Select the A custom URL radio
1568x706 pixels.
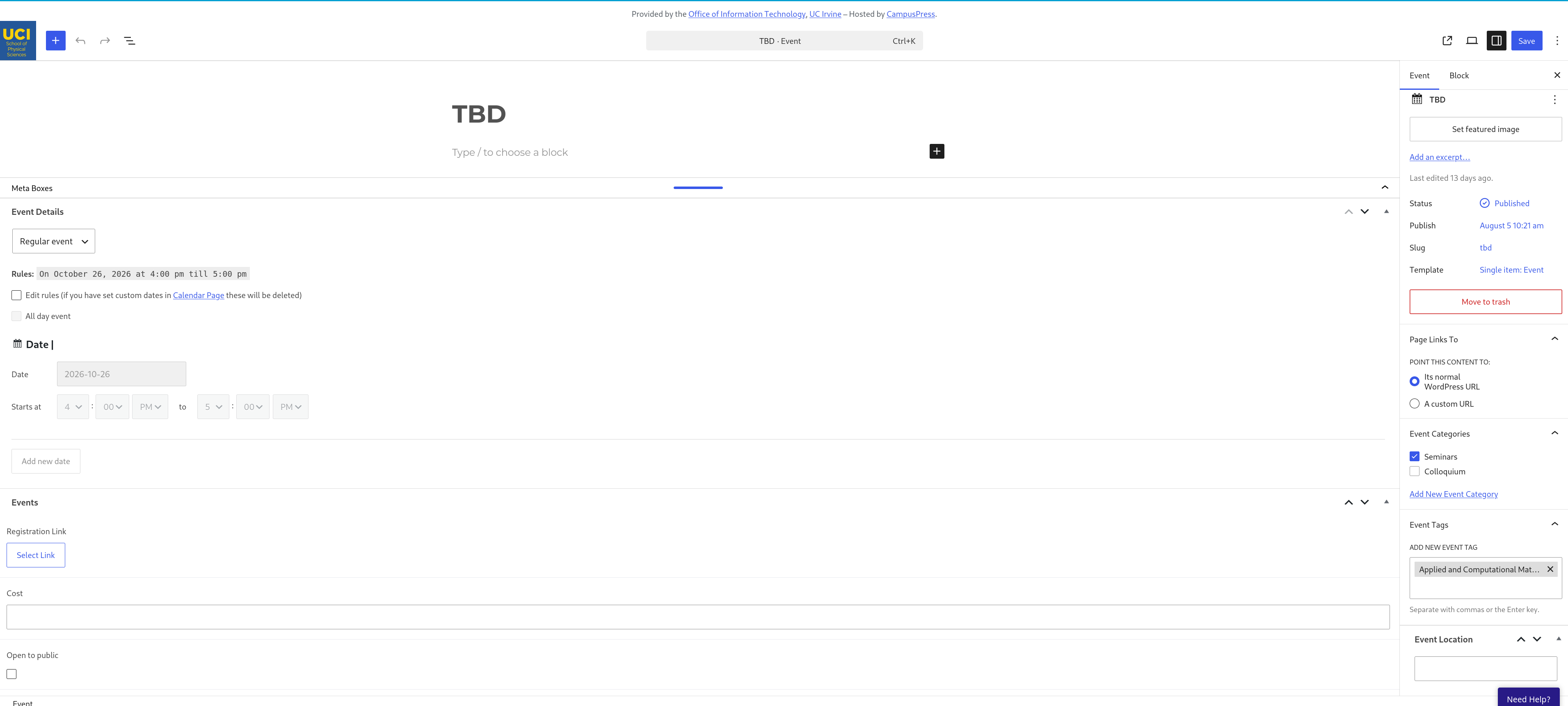1415,404
